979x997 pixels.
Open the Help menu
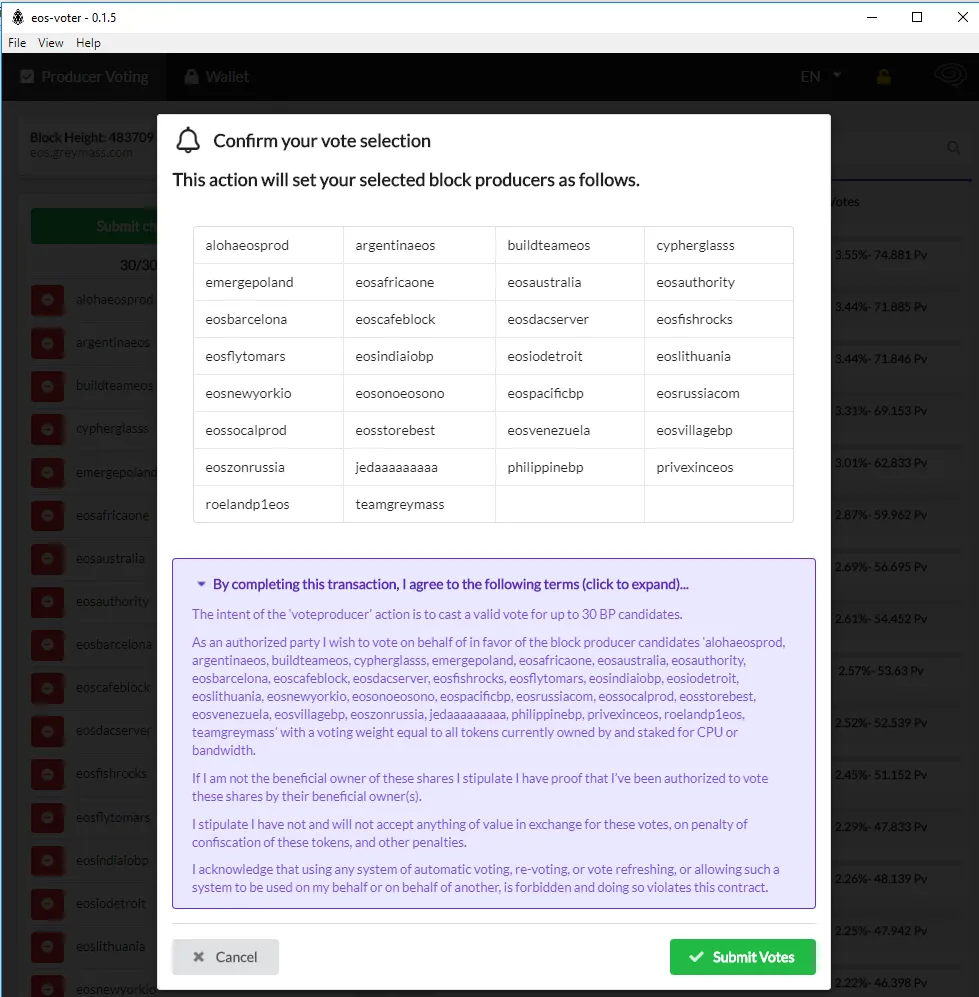click(x=88, y=43)
